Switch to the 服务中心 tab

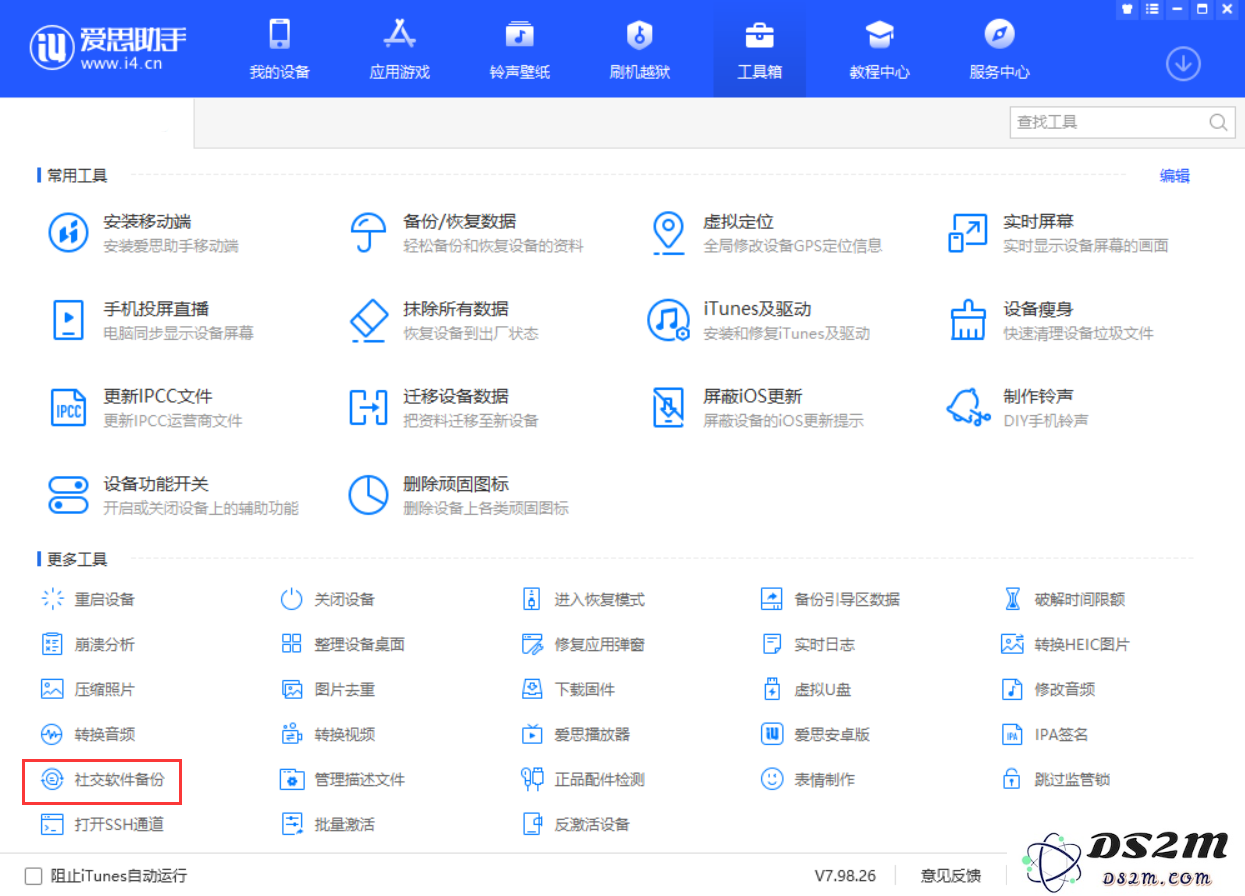1000,49
